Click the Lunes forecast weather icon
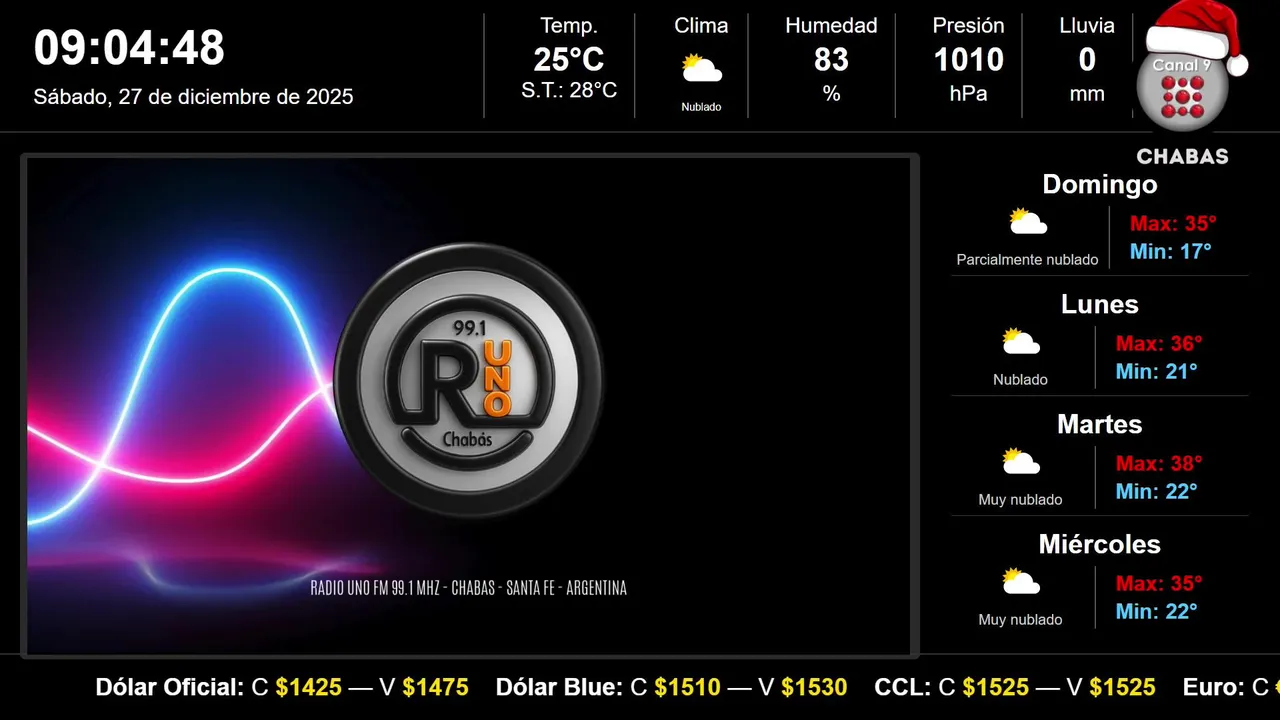 pyautogui.click(x=1021, y=342)
